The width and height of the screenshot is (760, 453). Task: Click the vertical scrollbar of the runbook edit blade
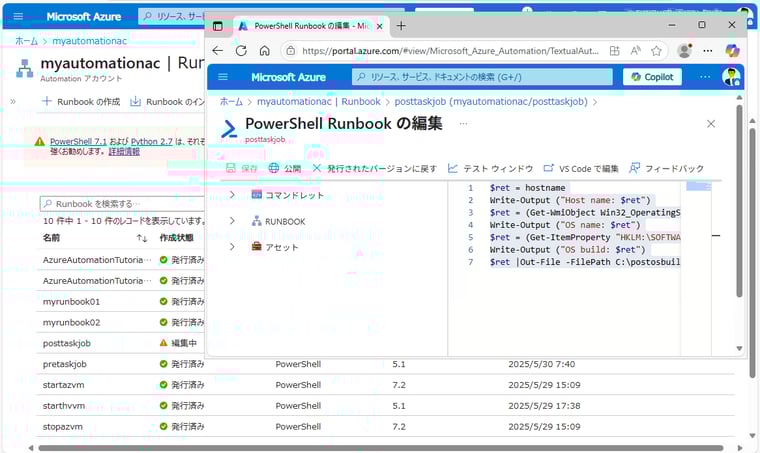coord(739,201)
